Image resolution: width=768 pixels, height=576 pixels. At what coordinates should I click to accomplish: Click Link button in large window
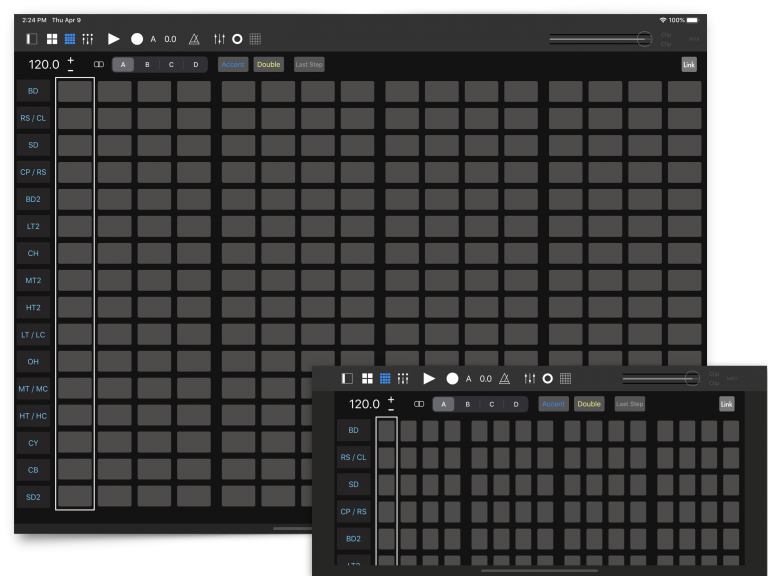click(x=689, y=65)
